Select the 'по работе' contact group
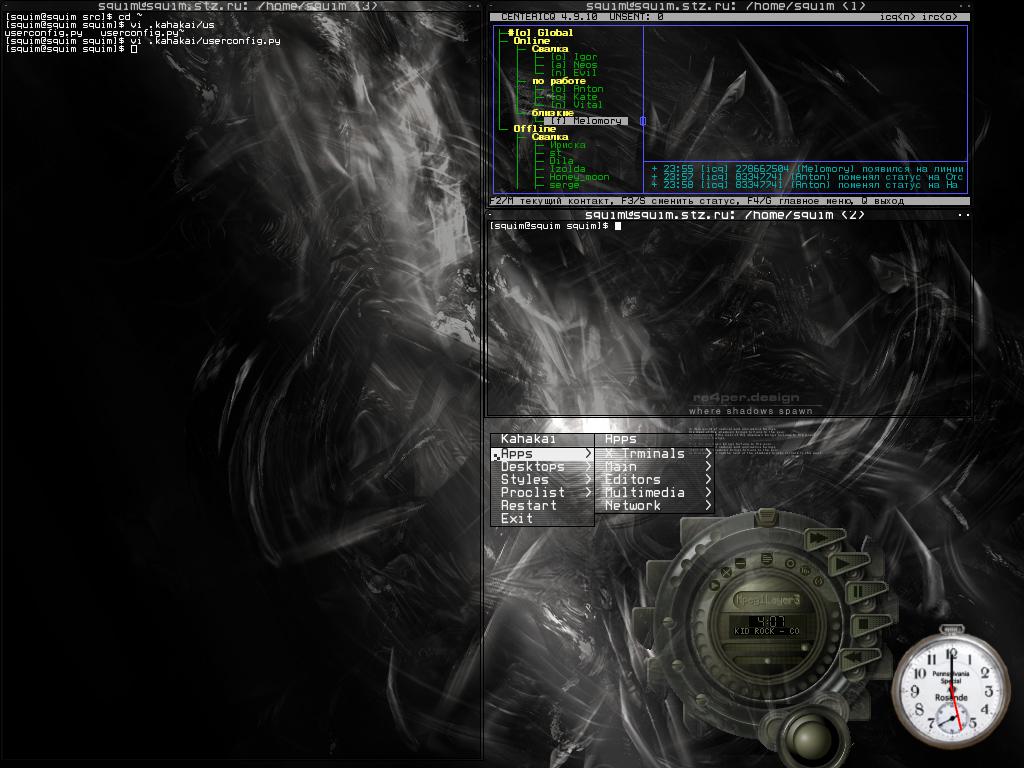Image resolution: width=1024 pixels, height=768 pixels. tap(559, 81)
